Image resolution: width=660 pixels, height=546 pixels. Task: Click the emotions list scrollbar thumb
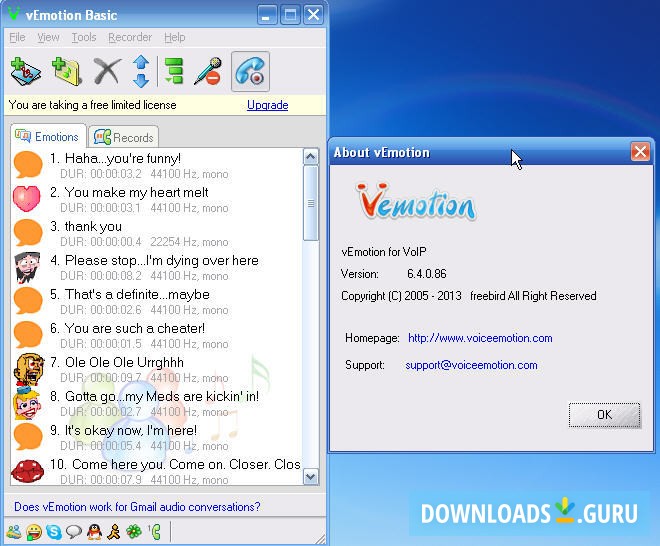311,203
